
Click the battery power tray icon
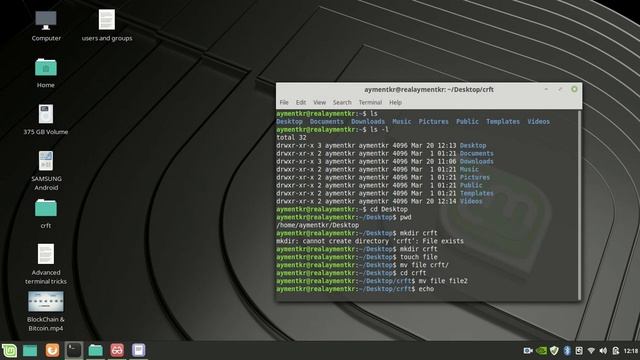pos(616,351)
